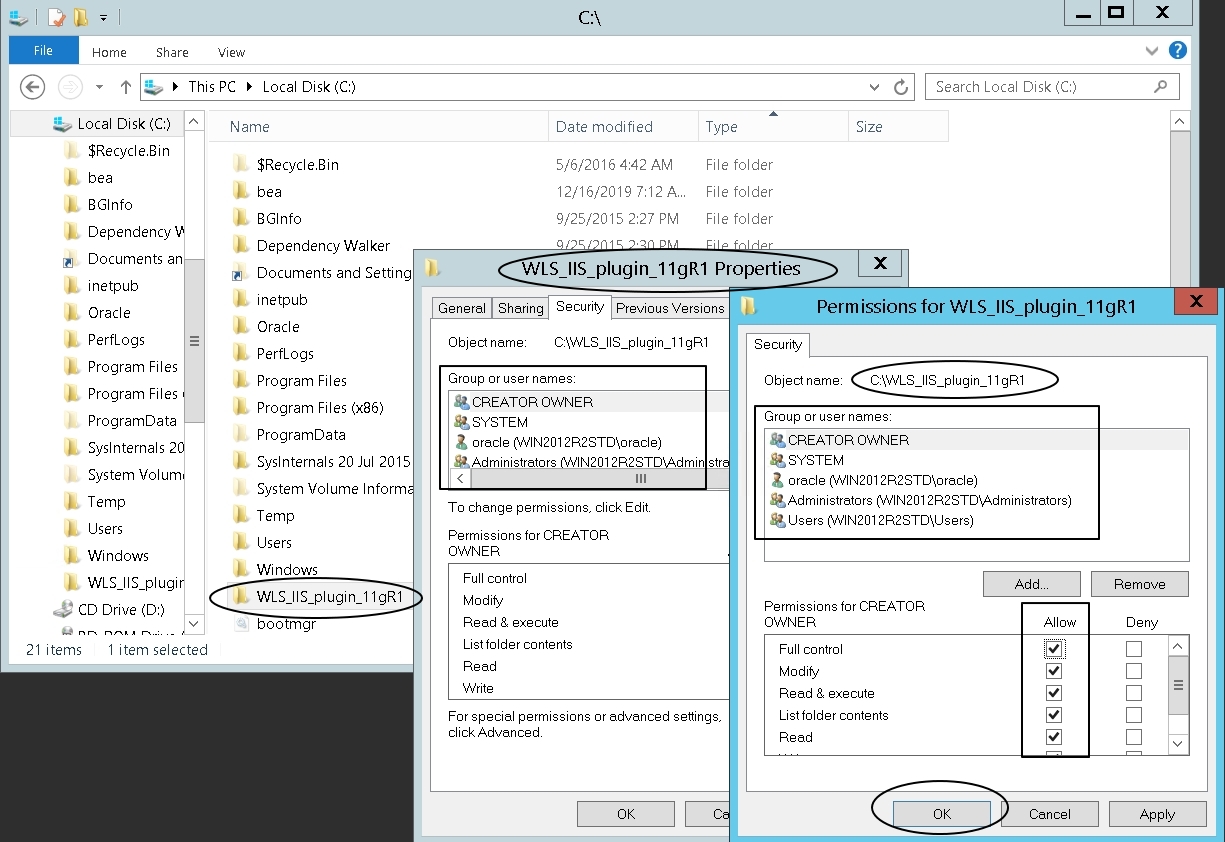
Task: Select oracle user in Properties dialog list
Action: pos(557,442)
